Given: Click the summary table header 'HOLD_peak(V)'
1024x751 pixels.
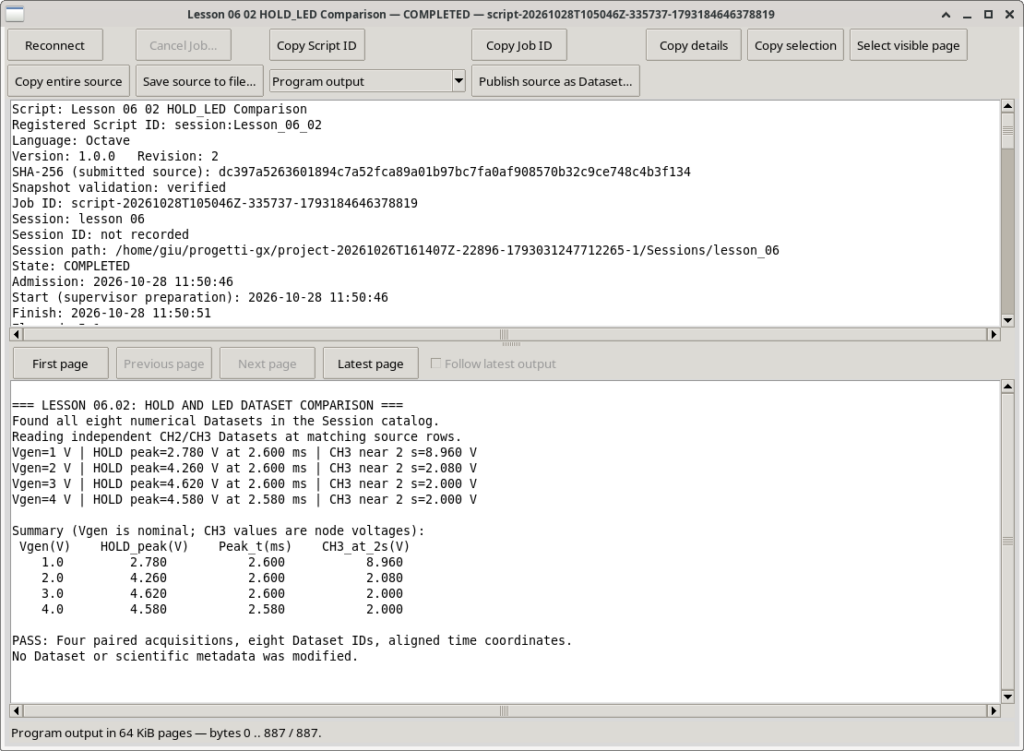Looking at the screenshot, I should pyautogui.click(x=144, y=547).
